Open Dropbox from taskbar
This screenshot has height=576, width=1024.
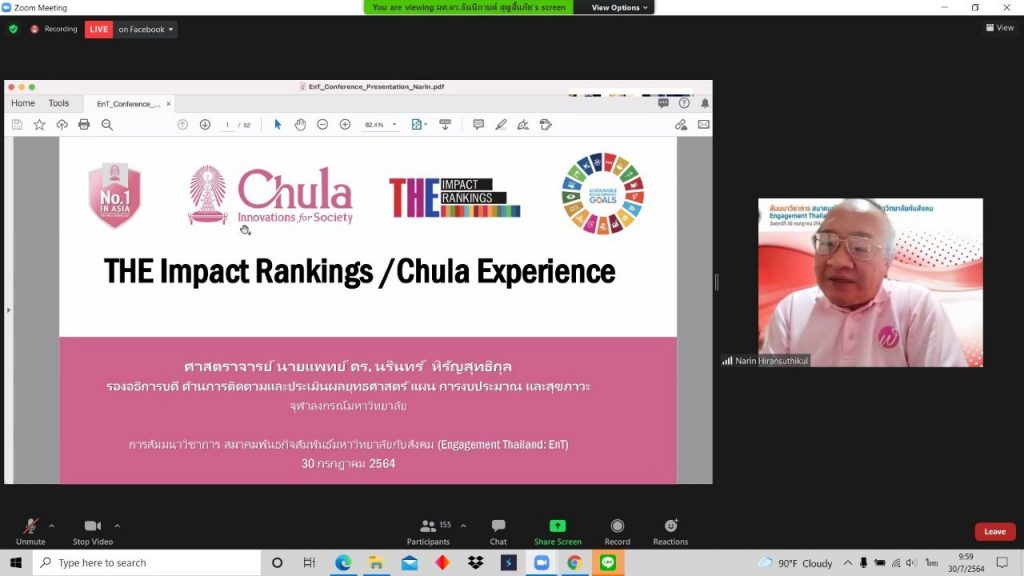tap(475, 562)
